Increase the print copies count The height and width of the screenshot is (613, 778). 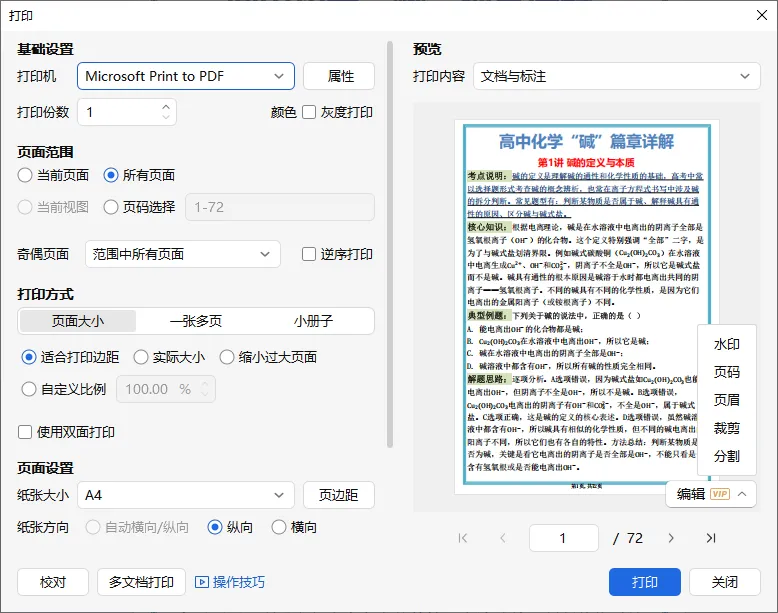[x=166, y=107]
